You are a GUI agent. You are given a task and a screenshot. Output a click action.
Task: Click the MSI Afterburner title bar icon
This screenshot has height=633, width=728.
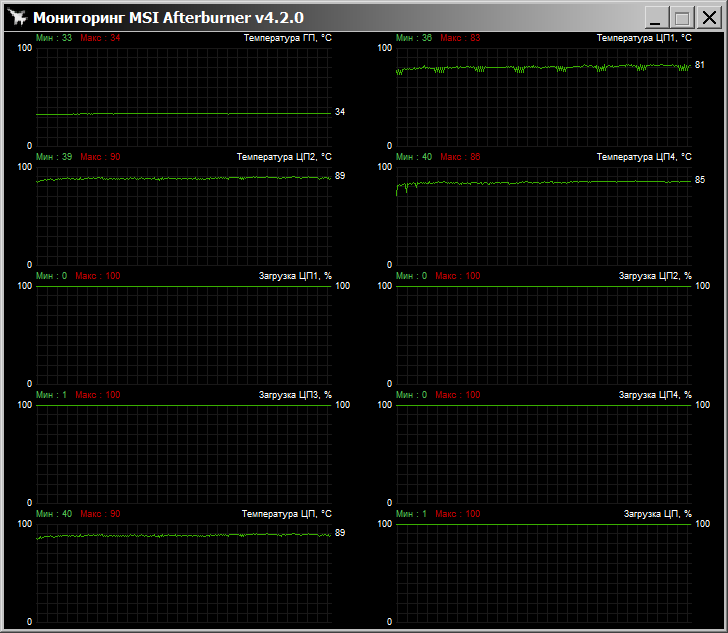tap(17, 18)
